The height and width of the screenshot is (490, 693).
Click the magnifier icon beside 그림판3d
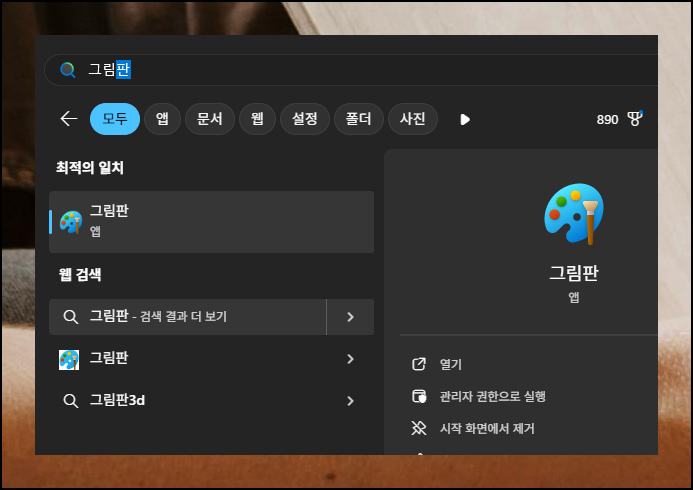pos(70,401)
